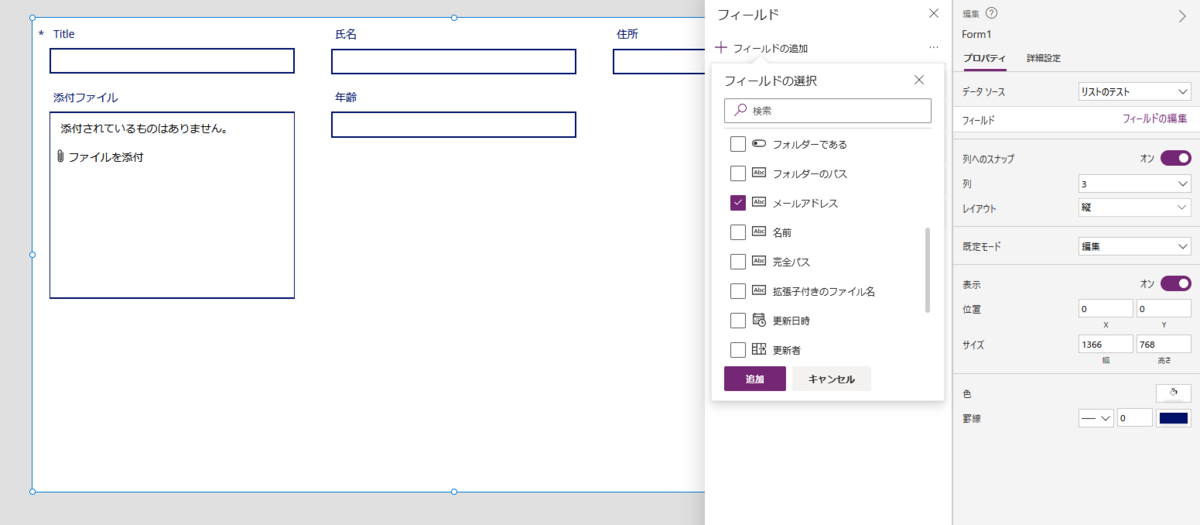
Task: Click the 検索 field search box
Action: (x=828, y=110)
